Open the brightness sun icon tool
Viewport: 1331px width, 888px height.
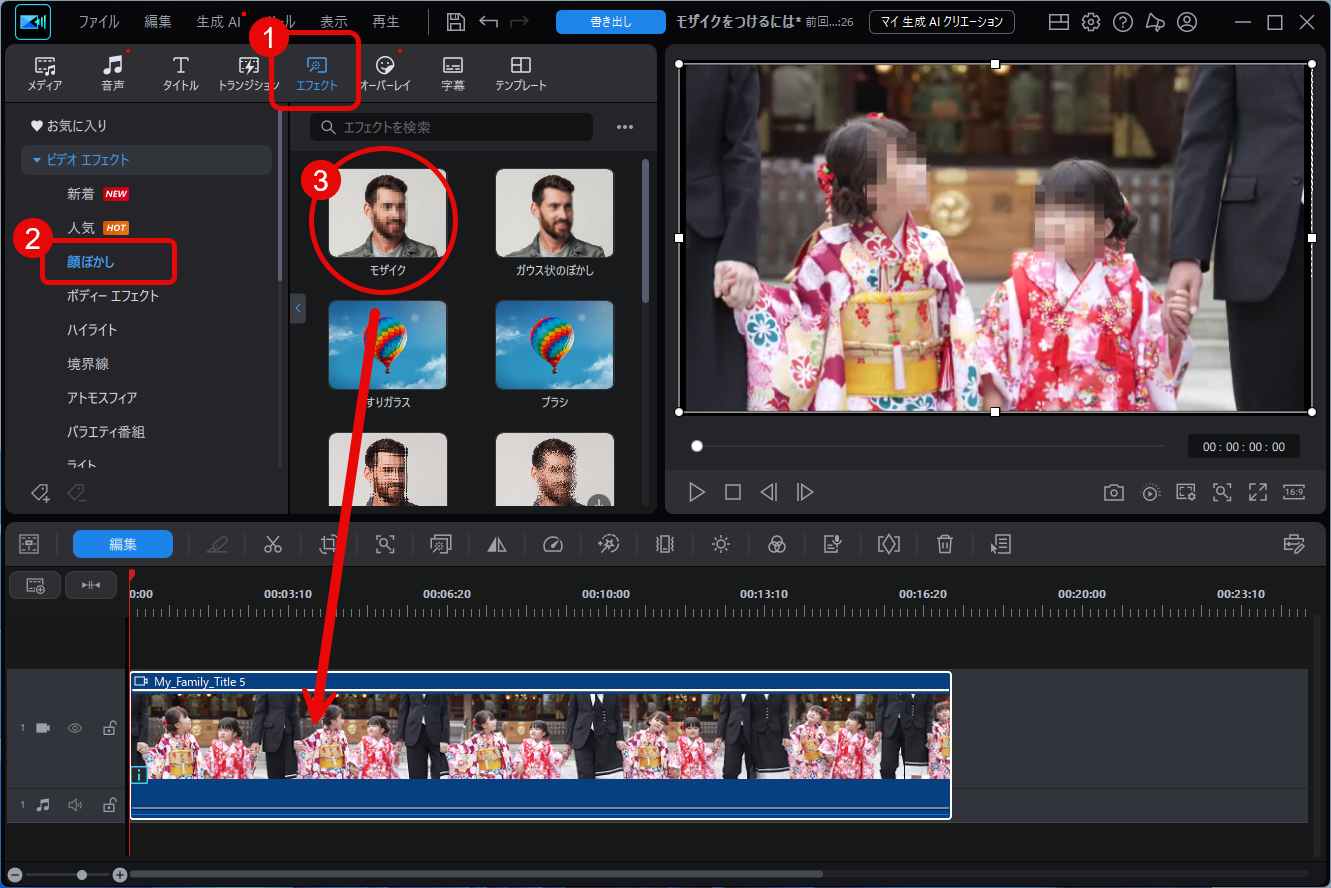pyautogui.click(x=721, y=544)
